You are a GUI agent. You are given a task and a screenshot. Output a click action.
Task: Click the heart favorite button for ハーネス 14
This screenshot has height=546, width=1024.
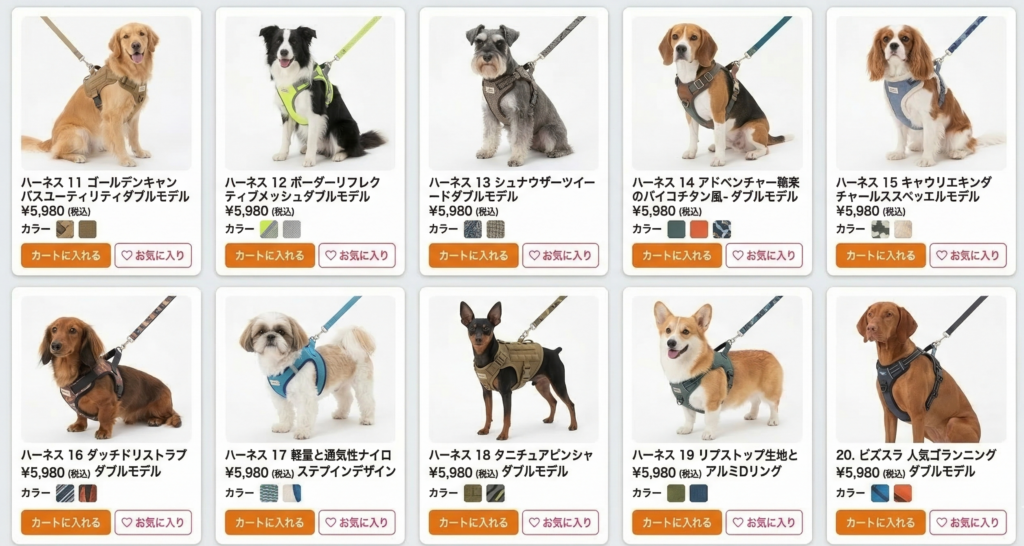(x=764, y=255)
